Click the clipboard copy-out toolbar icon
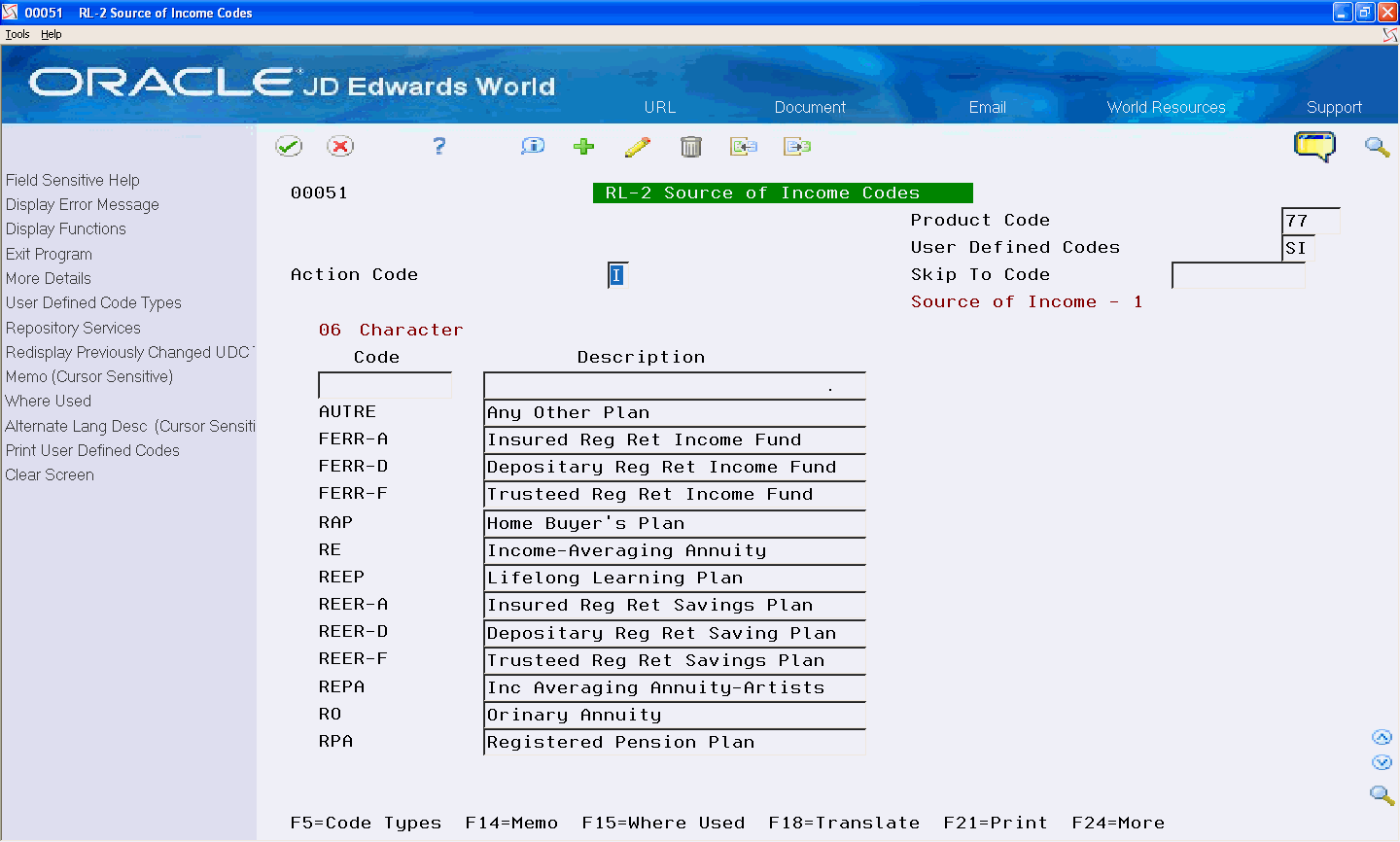Viewport: 1400px width, 842px height. coord(797,146)
